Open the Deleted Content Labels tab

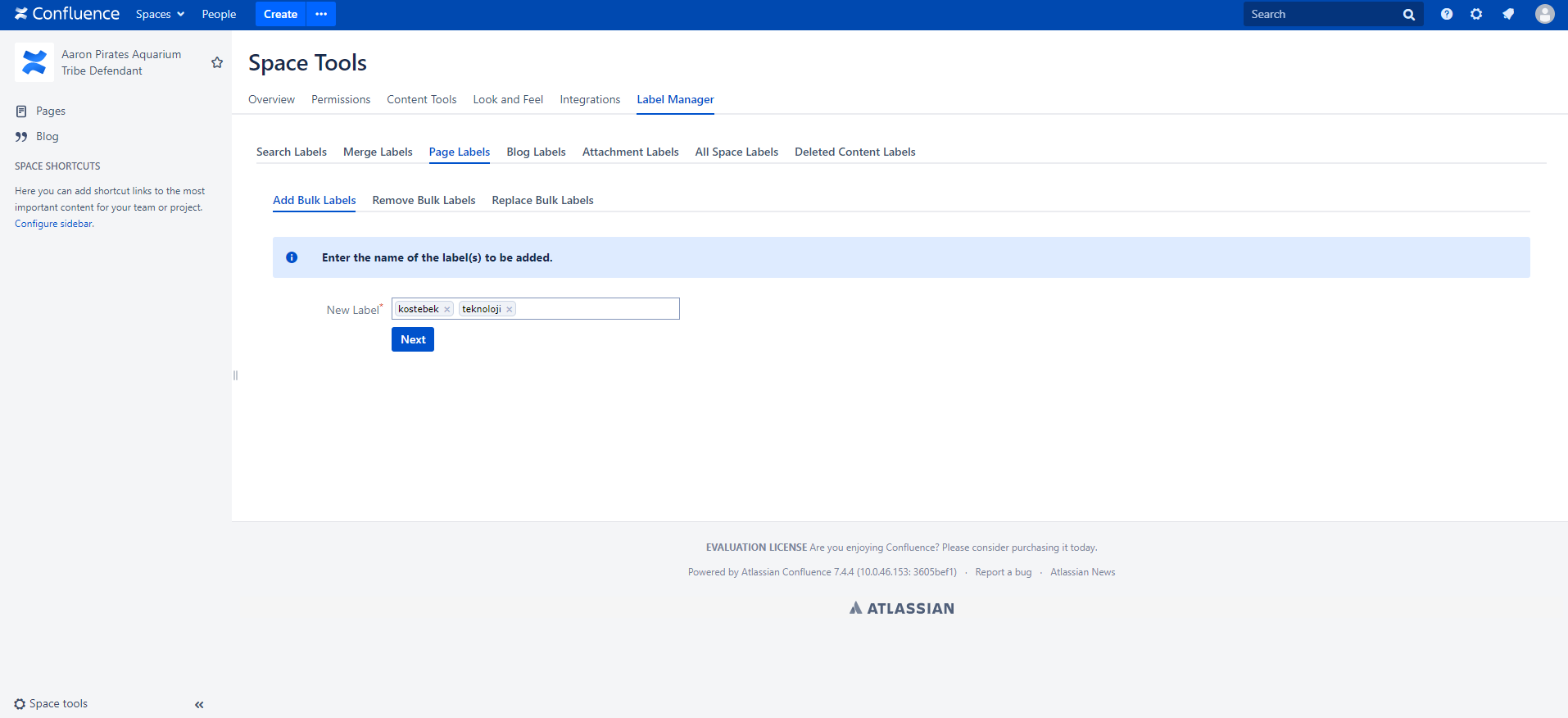[855, 152]
